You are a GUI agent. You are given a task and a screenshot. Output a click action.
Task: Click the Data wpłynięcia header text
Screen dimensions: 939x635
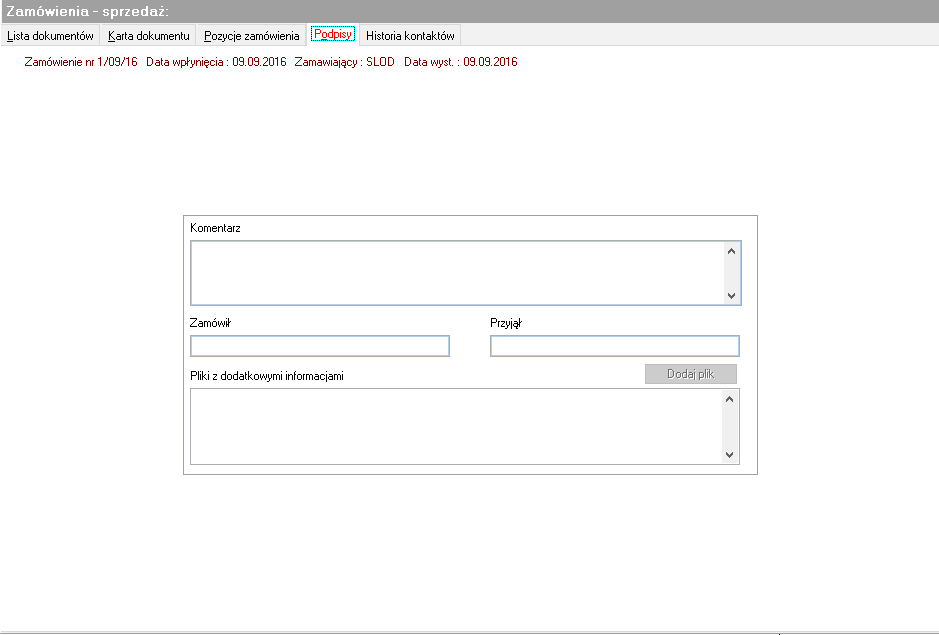point(216,62)
